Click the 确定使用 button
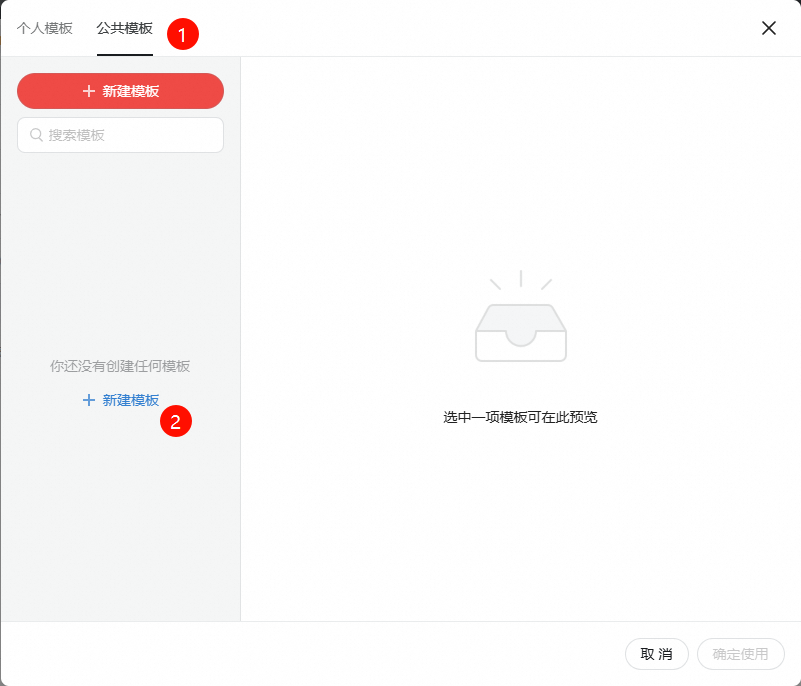 [740, 654]
